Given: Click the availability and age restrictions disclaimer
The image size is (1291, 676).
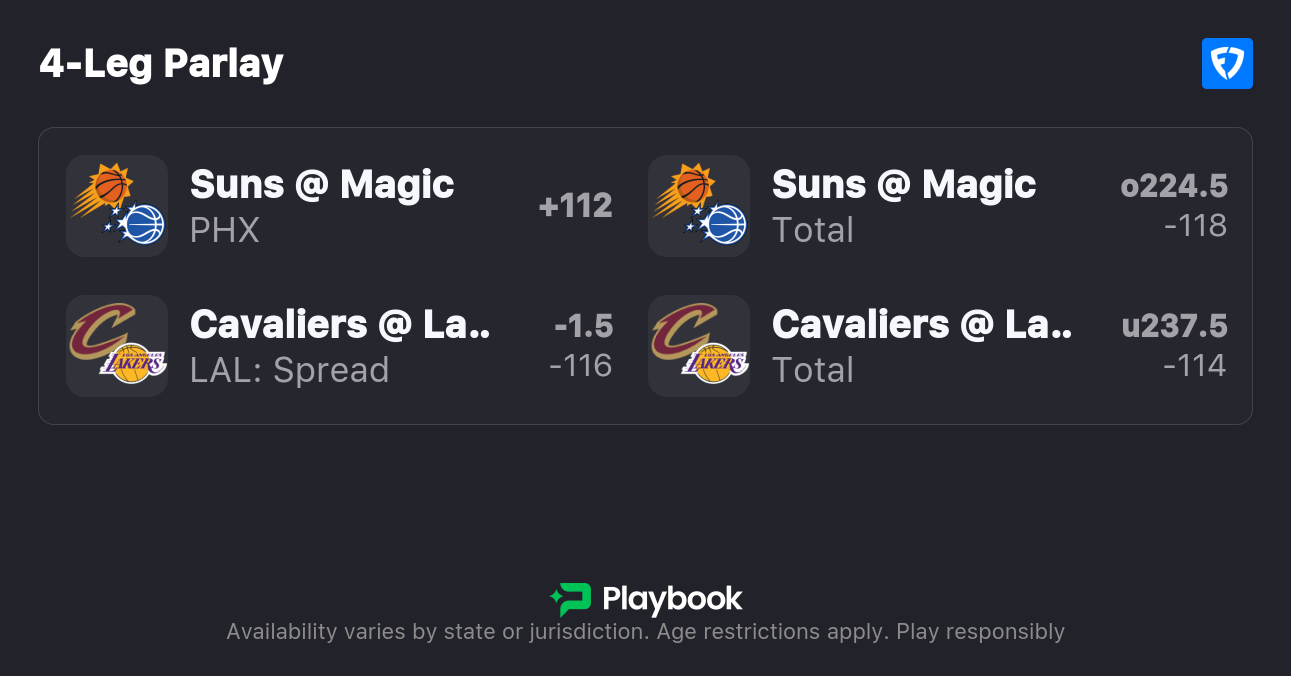Looking at the screenshot, I should click(645, 632).
